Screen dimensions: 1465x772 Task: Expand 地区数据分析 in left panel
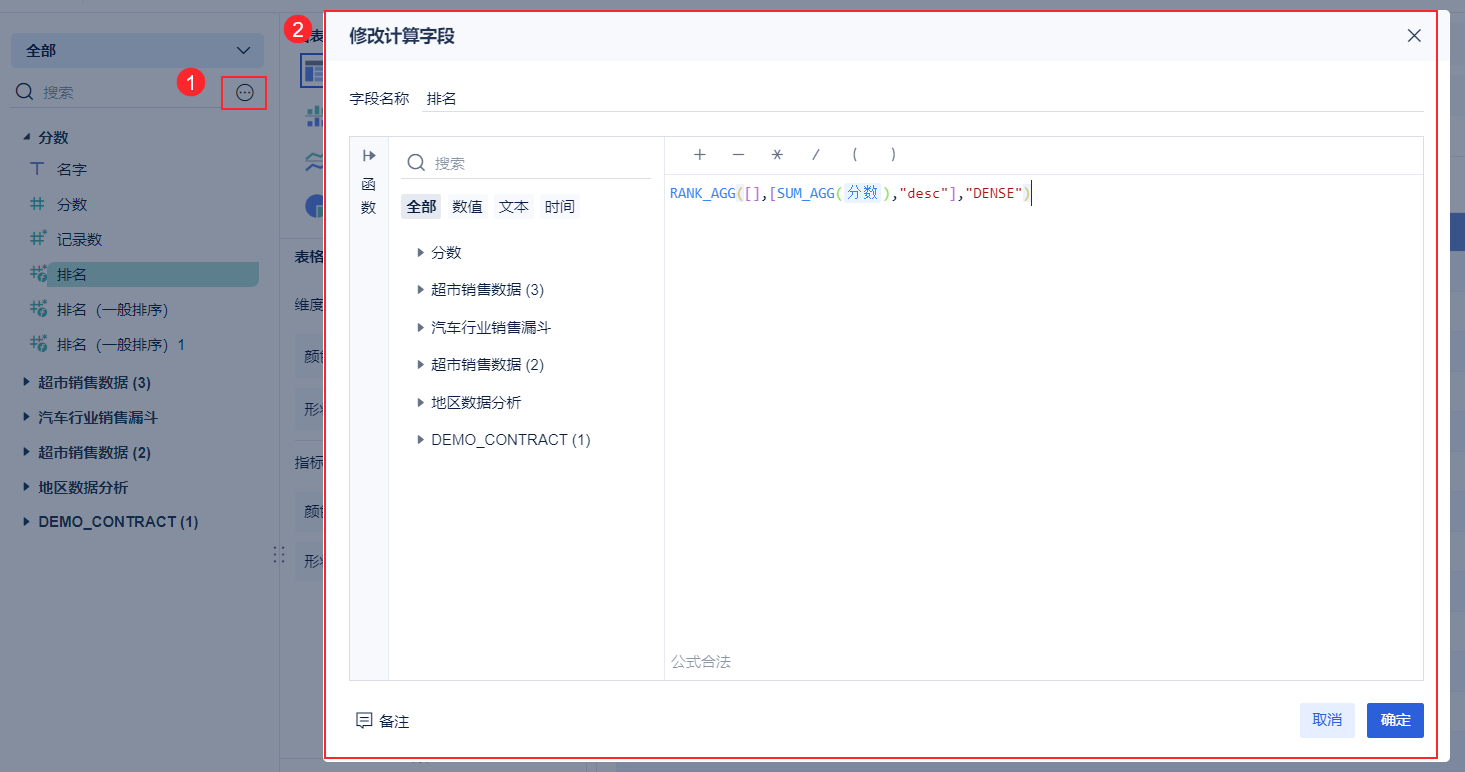27,487
